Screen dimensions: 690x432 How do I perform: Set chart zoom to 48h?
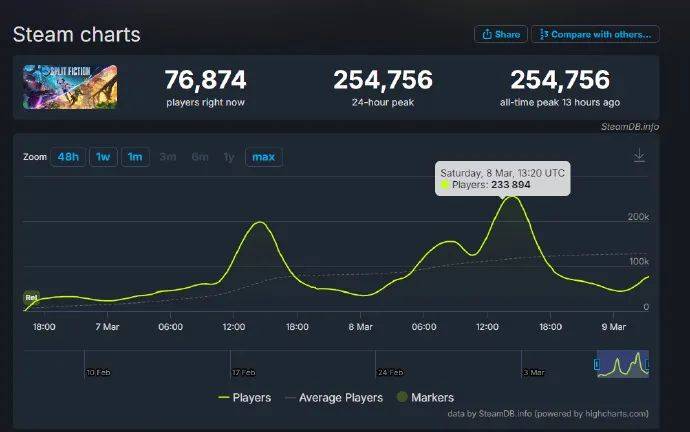68,157
